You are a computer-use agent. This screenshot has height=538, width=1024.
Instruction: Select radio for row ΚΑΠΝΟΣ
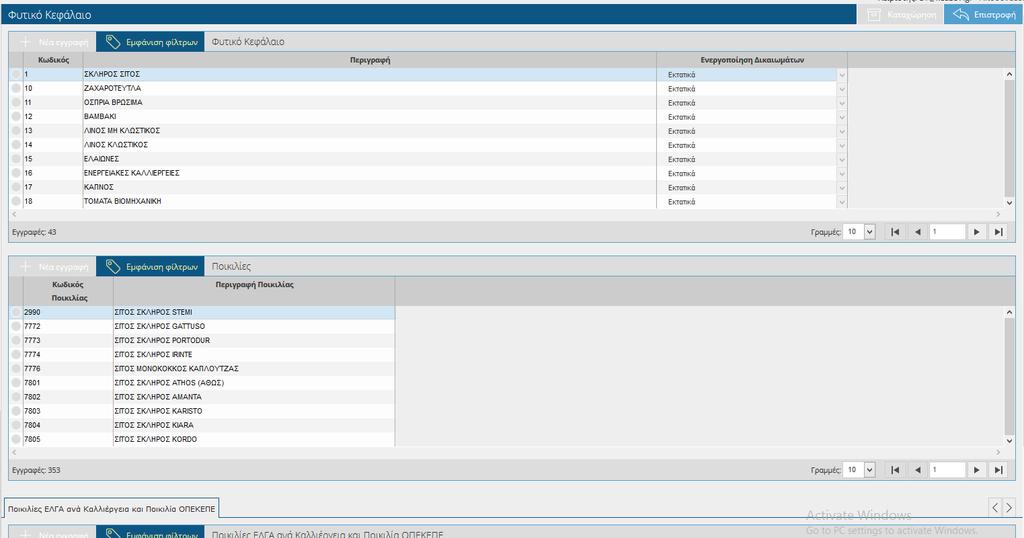[16, 187]
